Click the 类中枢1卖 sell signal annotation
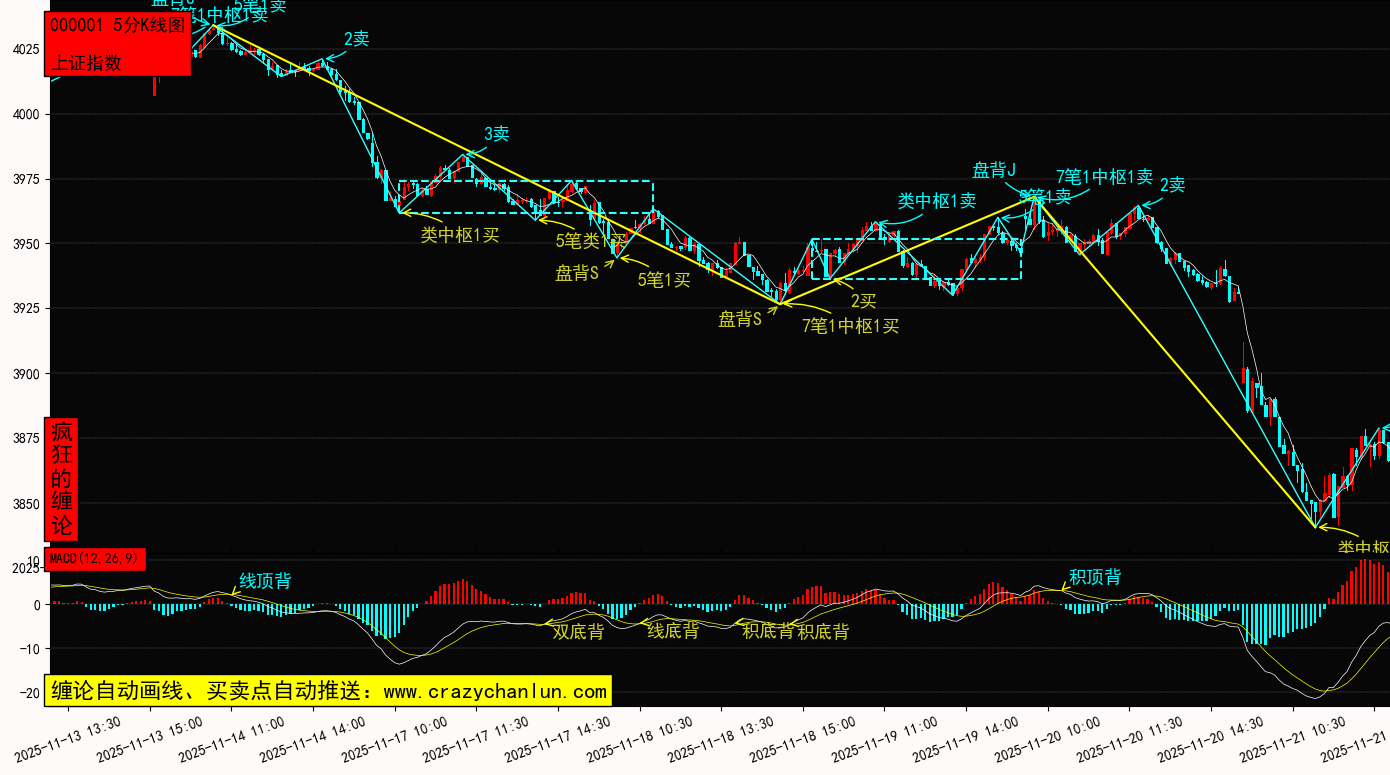The height and width of the screenshot is (775, 1390). [937, 201]
